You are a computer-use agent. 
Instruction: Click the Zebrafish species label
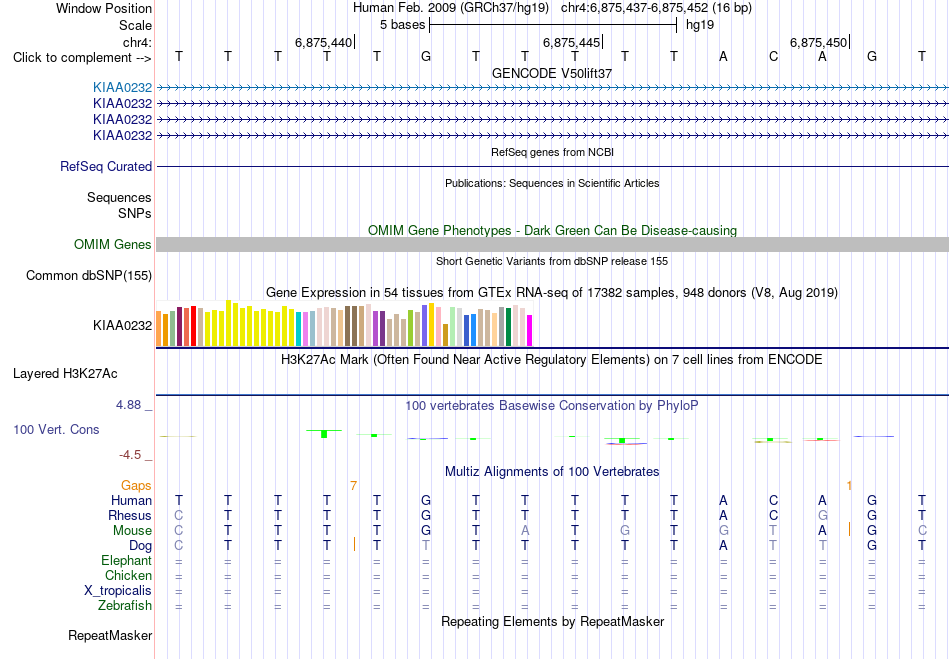pyautogui.click(x=125, y=606)
